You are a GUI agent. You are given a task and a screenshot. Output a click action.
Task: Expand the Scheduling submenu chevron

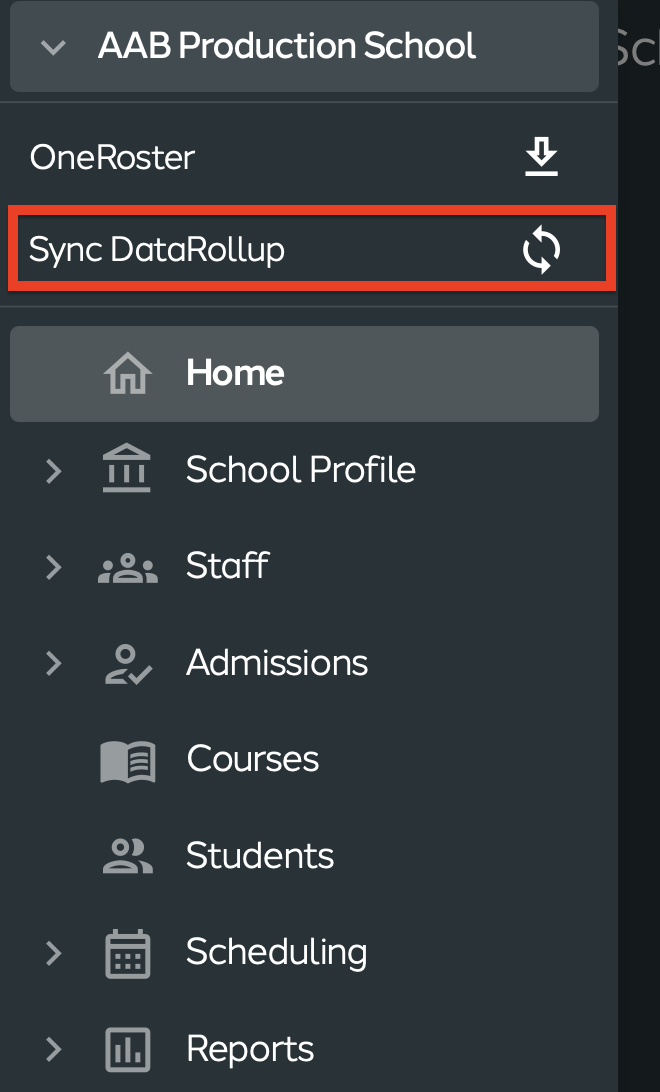click(x=53, y=953)
